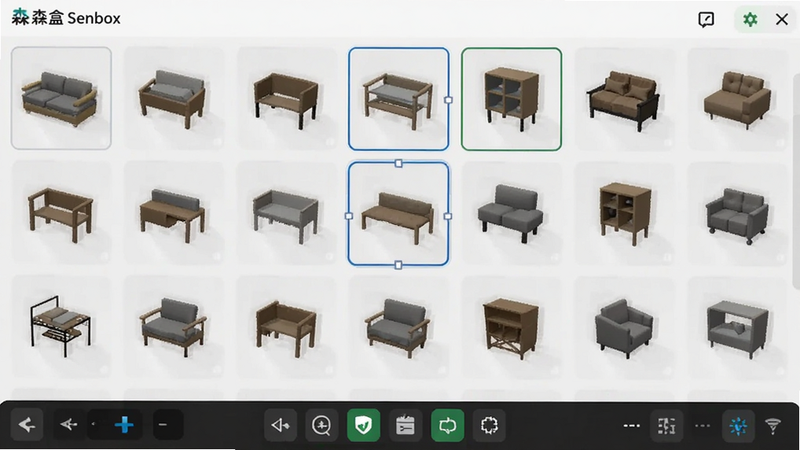Toggle the green shield check button
This screenshot has width=800, height=450.
click(363, 425)
